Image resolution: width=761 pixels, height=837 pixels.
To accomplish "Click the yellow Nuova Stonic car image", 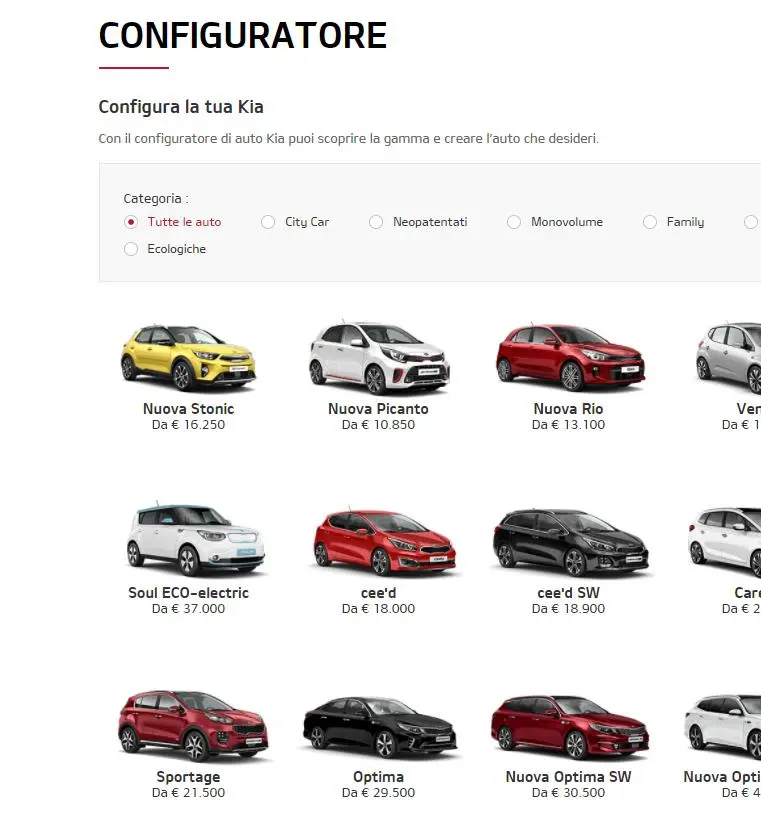I will 188,358.
